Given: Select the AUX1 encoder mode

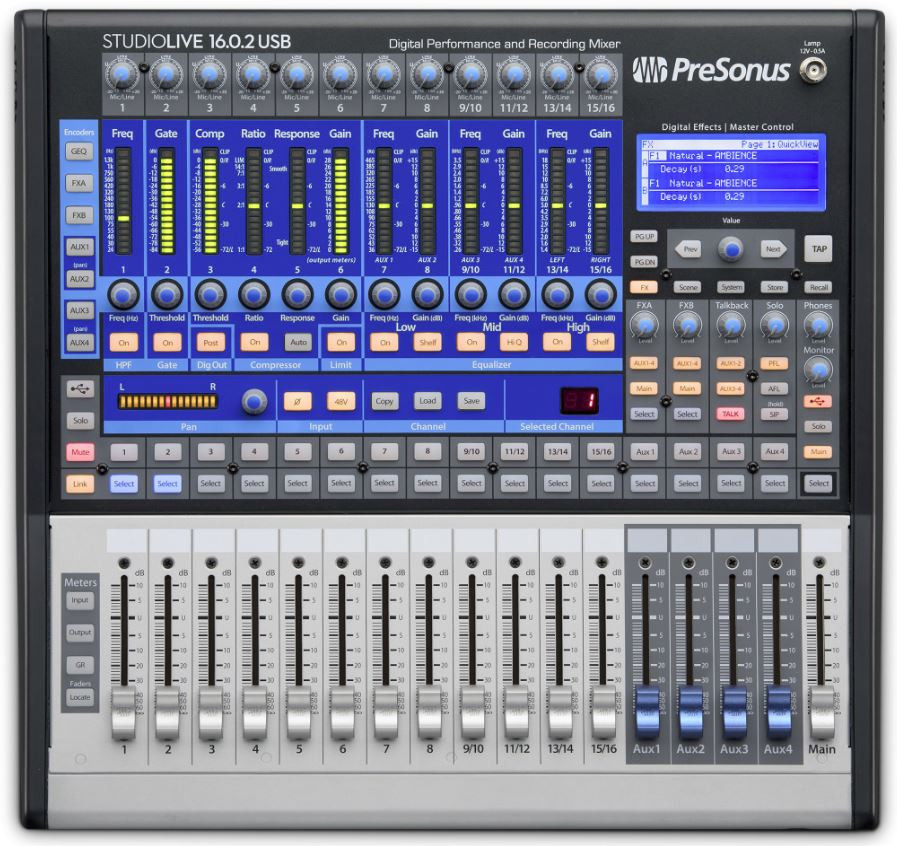Looking at the screenshot, I should [79, 247].
